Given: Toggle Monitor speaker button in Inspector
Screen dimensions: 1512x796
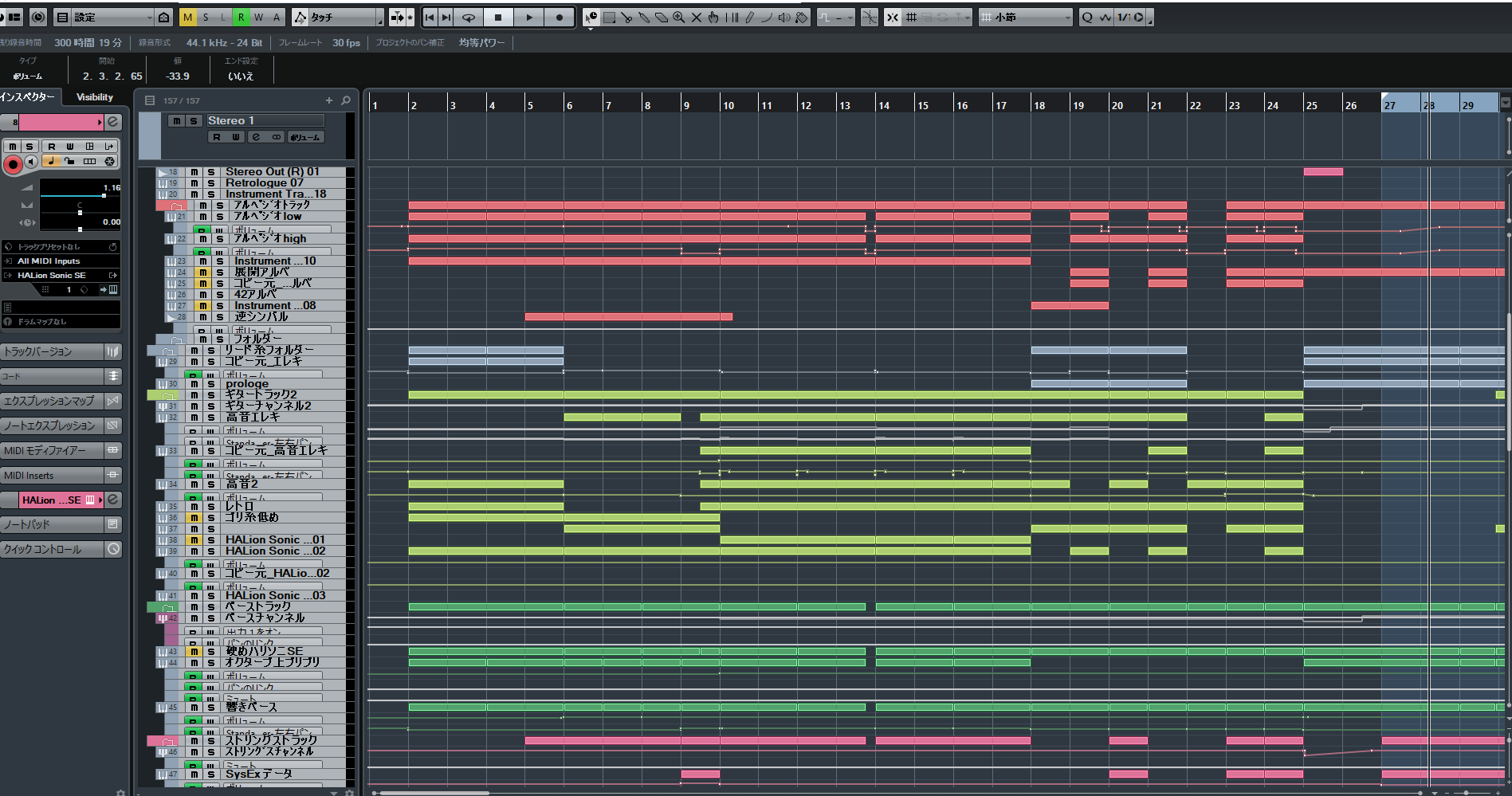Looking at the screenshot, I should tap(31, 162).
